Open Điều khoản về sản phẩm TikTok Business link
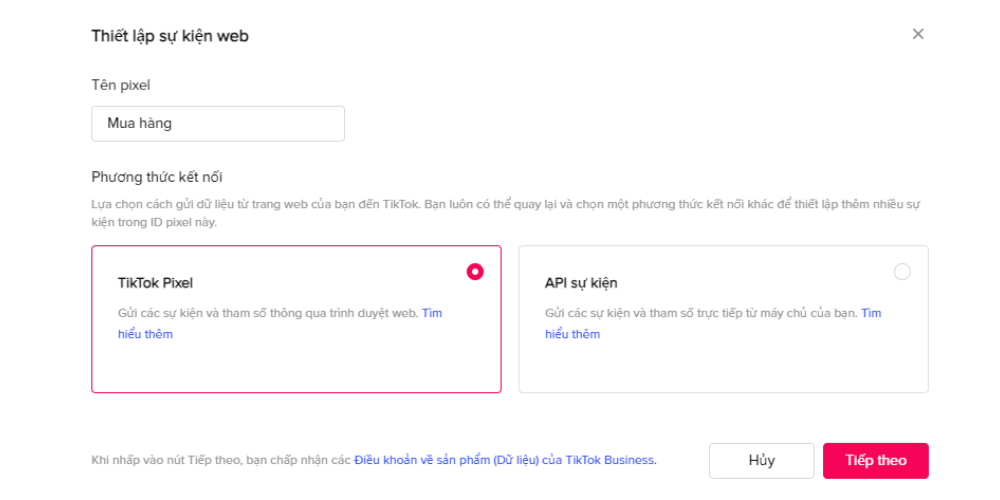The height and width of the screenshot is (500, 1000). pyautogui.click(x=505, y=460)
